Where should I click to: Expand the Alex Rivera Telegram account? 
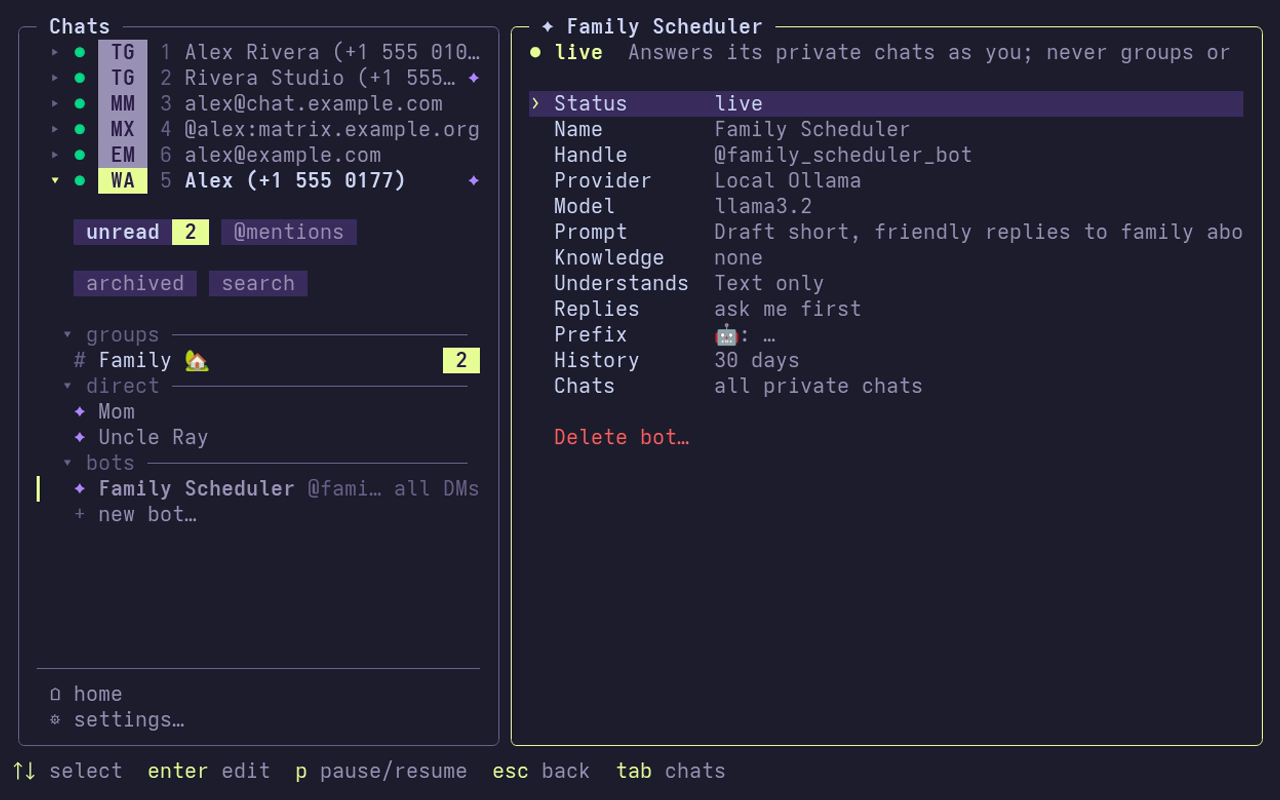tap(55, 52)
